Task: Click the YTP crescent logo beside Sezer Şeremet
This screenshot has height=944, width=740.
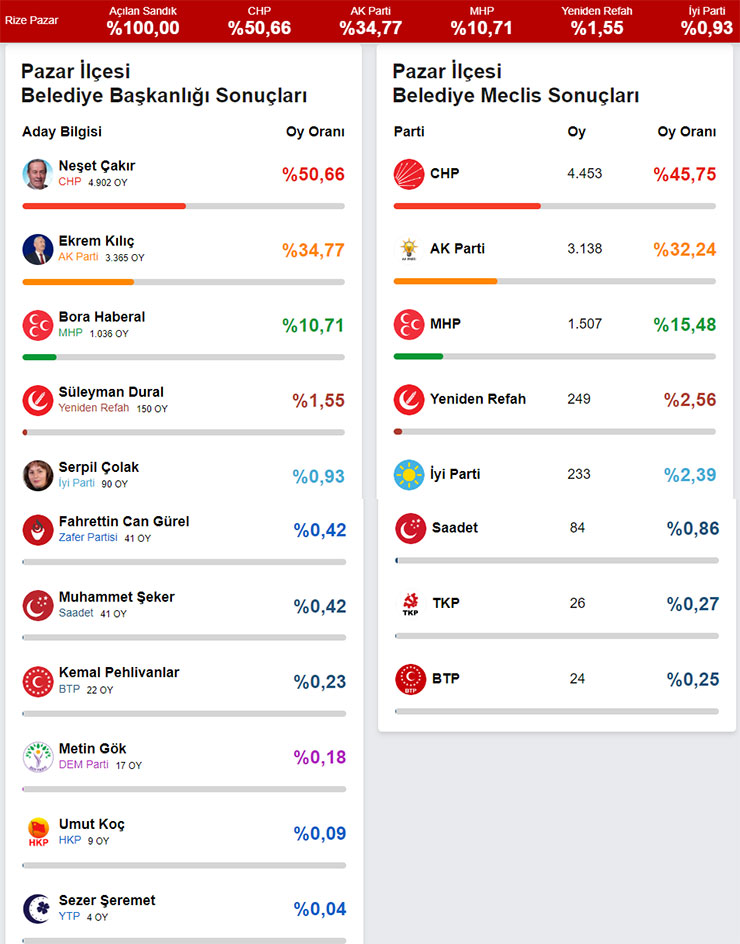Action: click(x=38, y=908)
